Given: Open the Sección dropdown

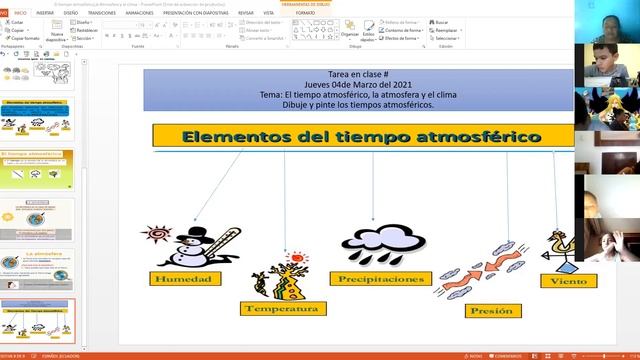Looking at the screenshot, I should coord(83,38).
